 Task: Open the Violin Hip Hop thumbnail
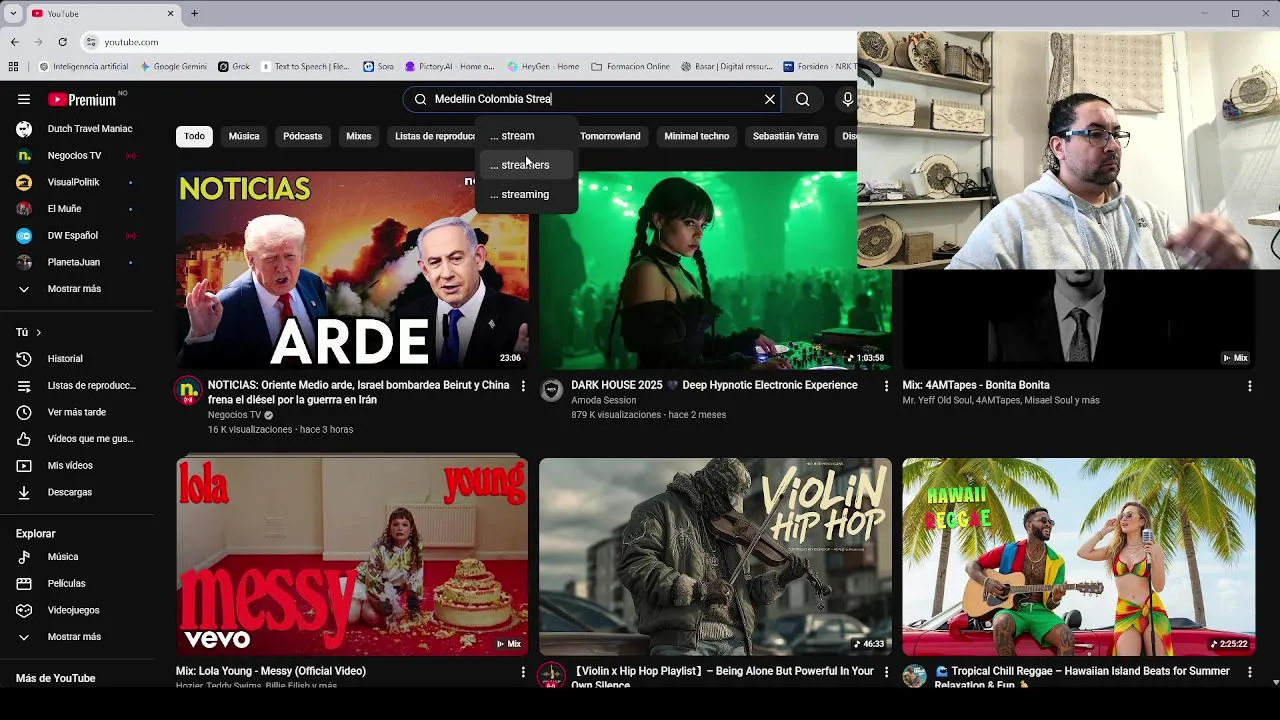[x=715, y=557]
